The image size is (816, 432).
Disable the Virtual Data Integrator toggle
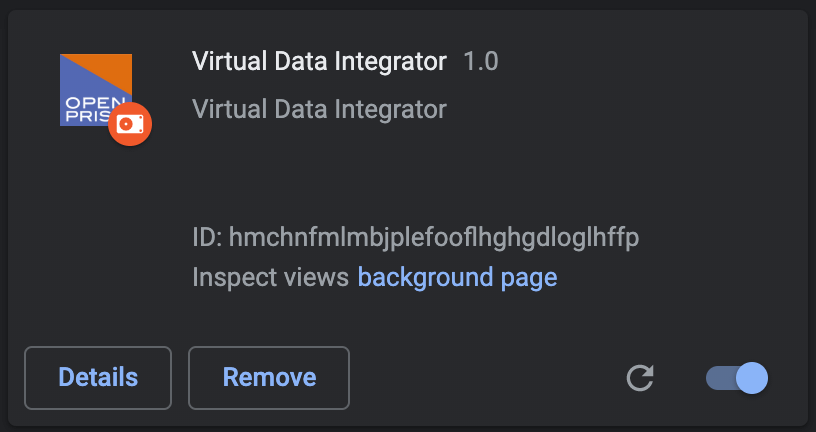pyautogui.click(x=736, y=378)
